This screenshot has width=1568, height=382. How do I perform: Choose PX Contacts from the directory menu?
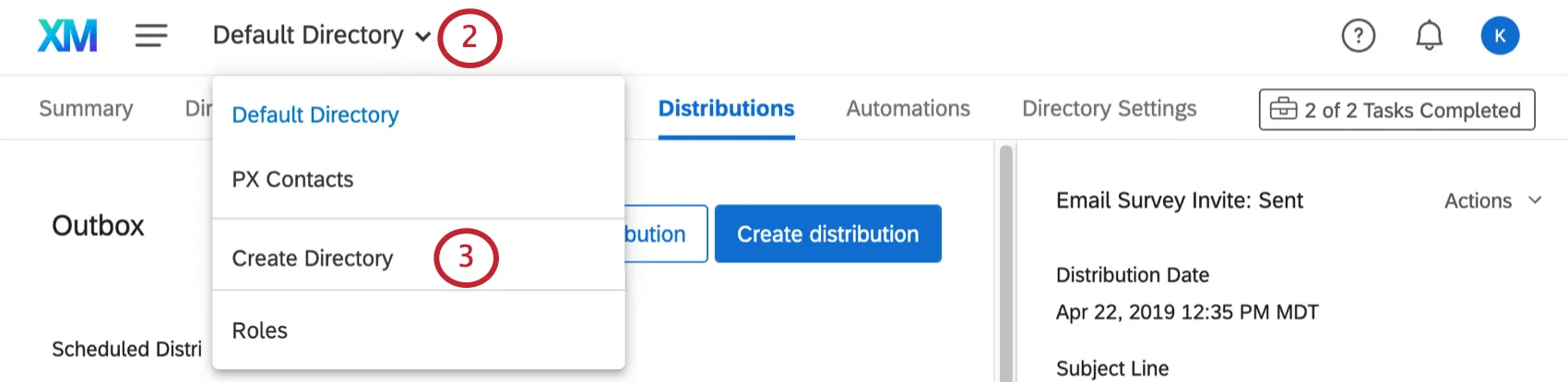(292, 179)
